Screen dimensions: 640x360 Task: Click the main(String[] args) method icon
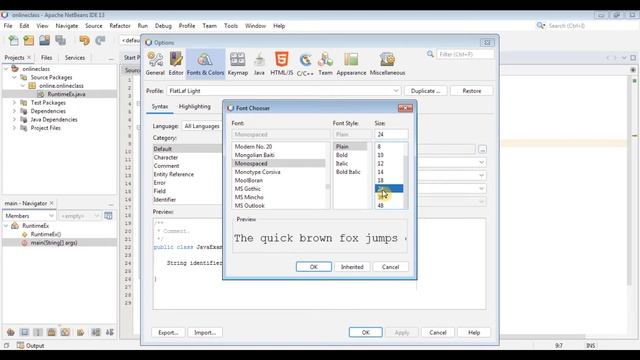24,242
